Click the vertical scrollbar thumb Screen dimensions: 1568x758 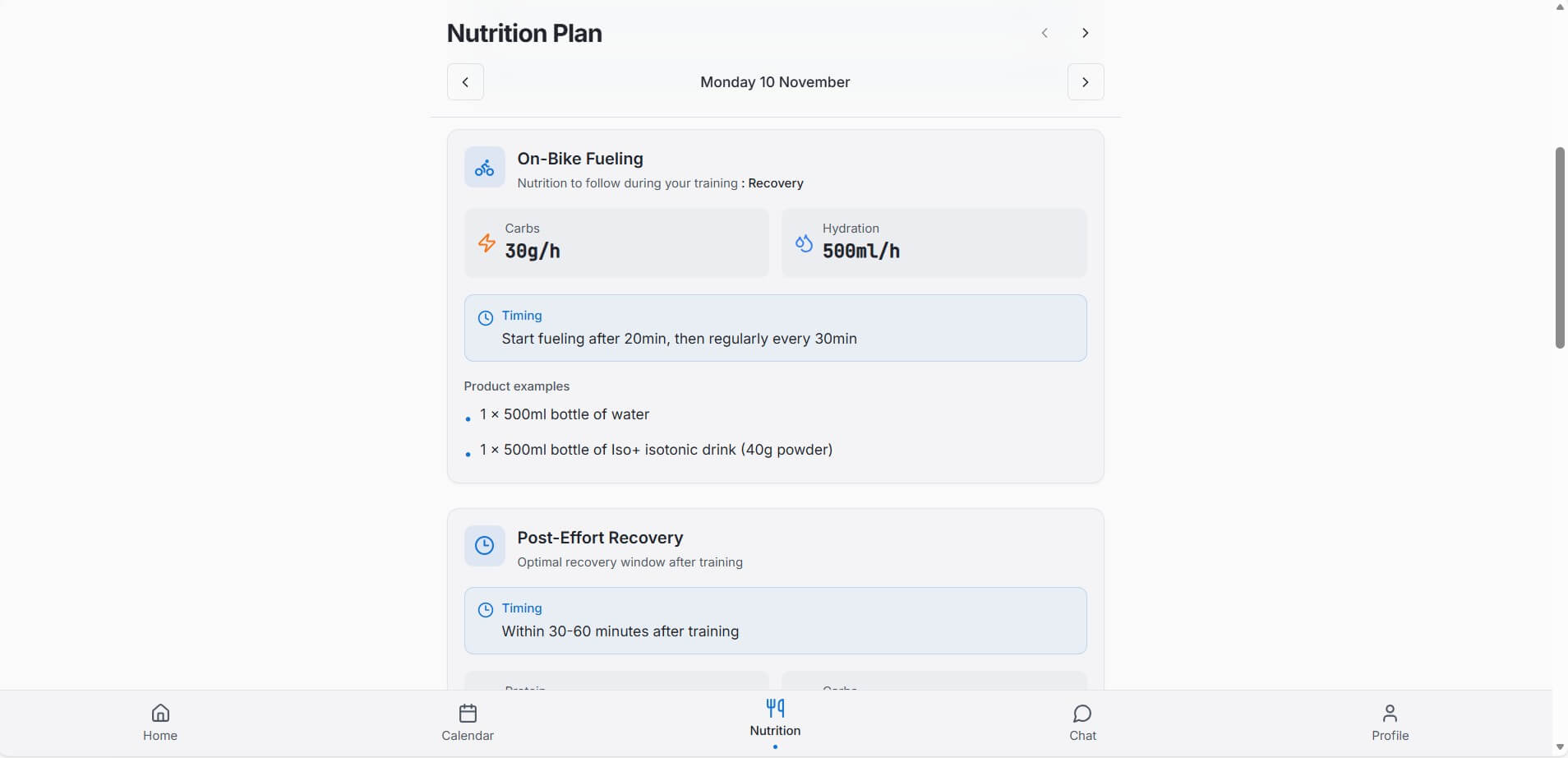point(1560,247)
